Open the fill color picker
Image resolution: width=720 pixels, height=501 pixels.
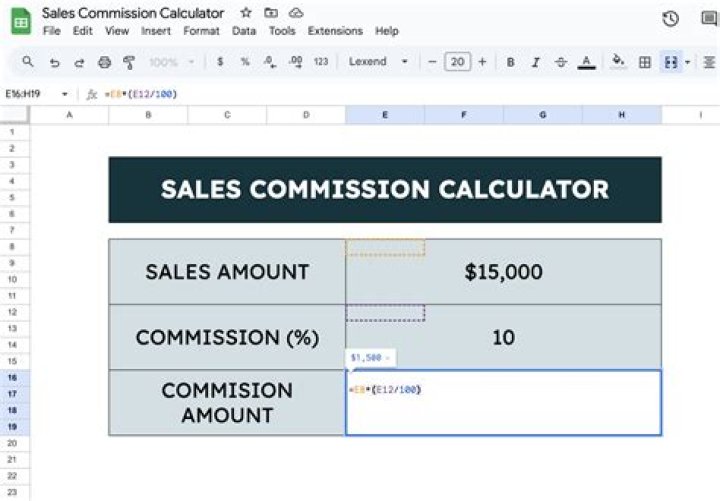pyautogui.click(x=619, y=62)
